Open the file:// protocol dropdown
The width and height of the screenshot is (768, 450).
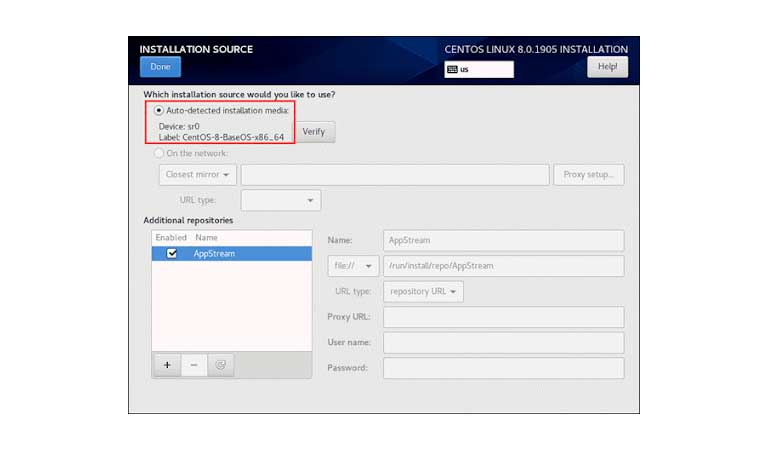pyautogui.click(x=353, y=266)
